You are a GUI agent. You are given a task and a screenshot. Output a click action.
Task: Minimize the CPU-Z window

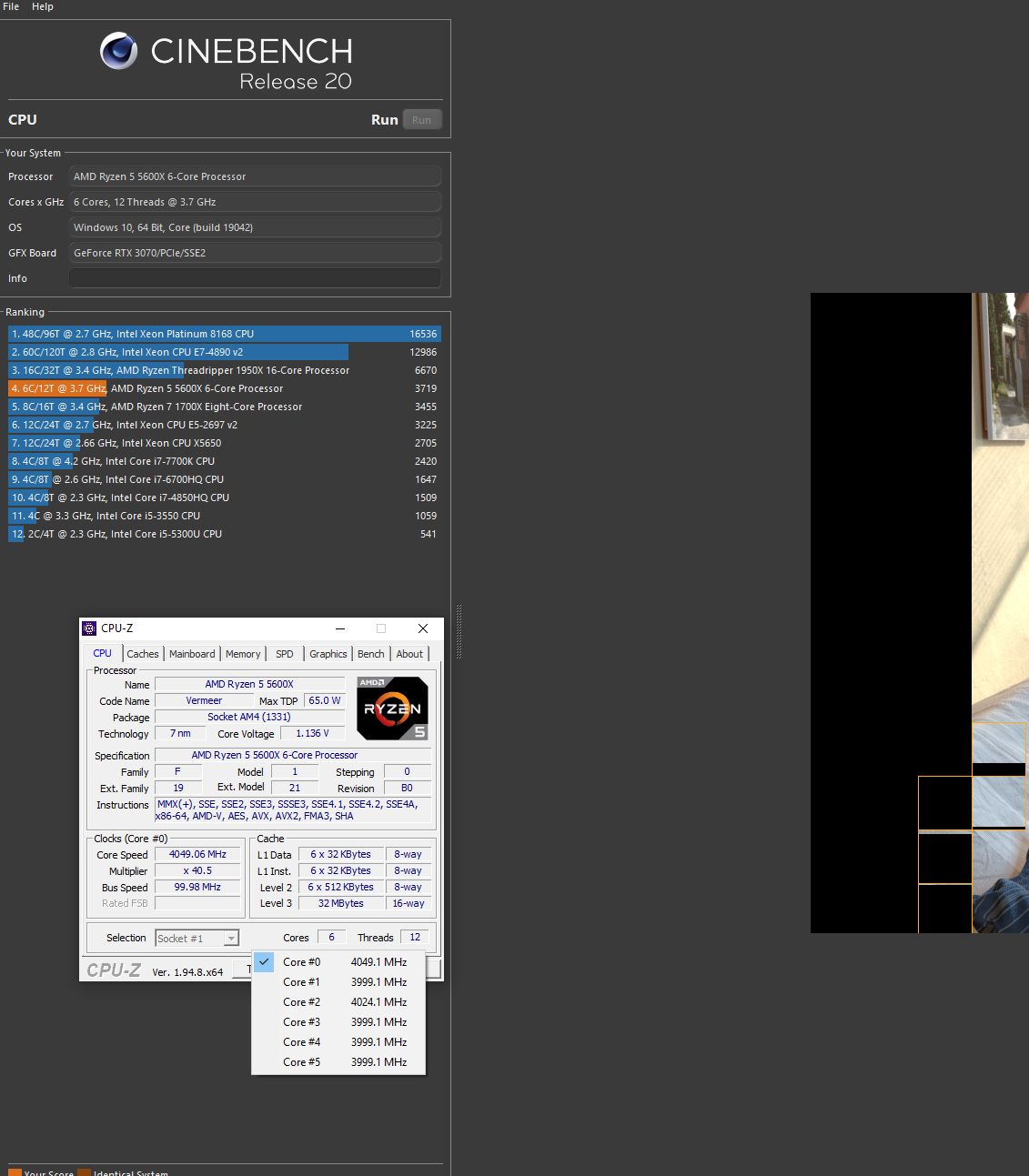point(340,628)
